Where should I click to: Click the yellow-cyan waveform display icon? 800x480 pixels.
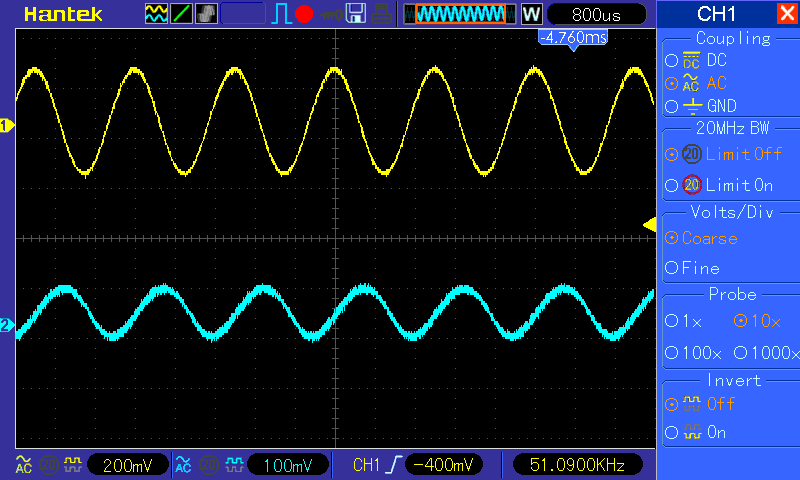pyautogui.click(x=156, y=14)
